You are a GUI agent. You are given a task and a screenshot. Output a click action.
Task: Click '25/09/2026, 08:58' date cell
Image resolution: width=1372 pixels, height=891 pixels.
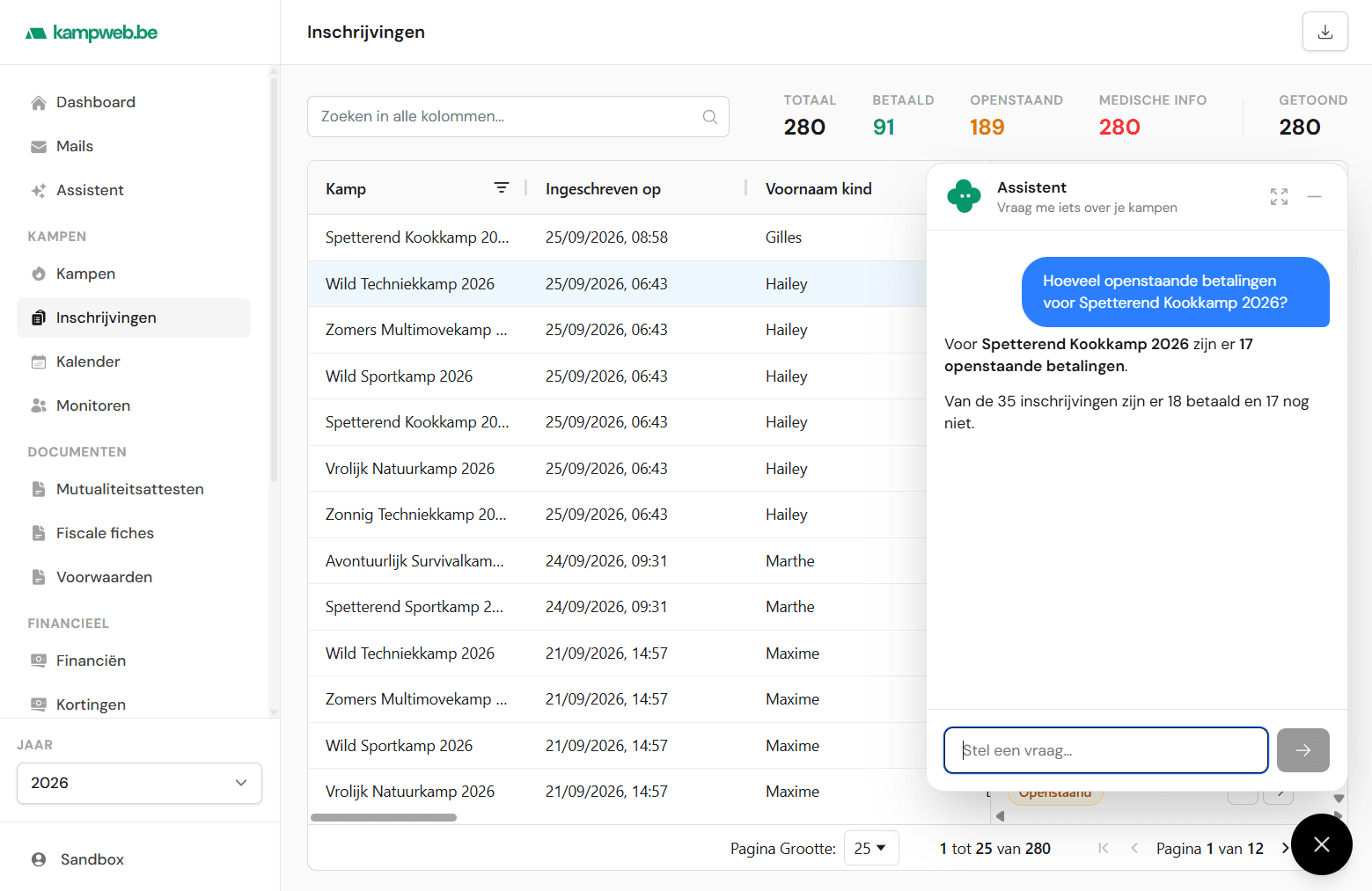(x=606, y=237)
